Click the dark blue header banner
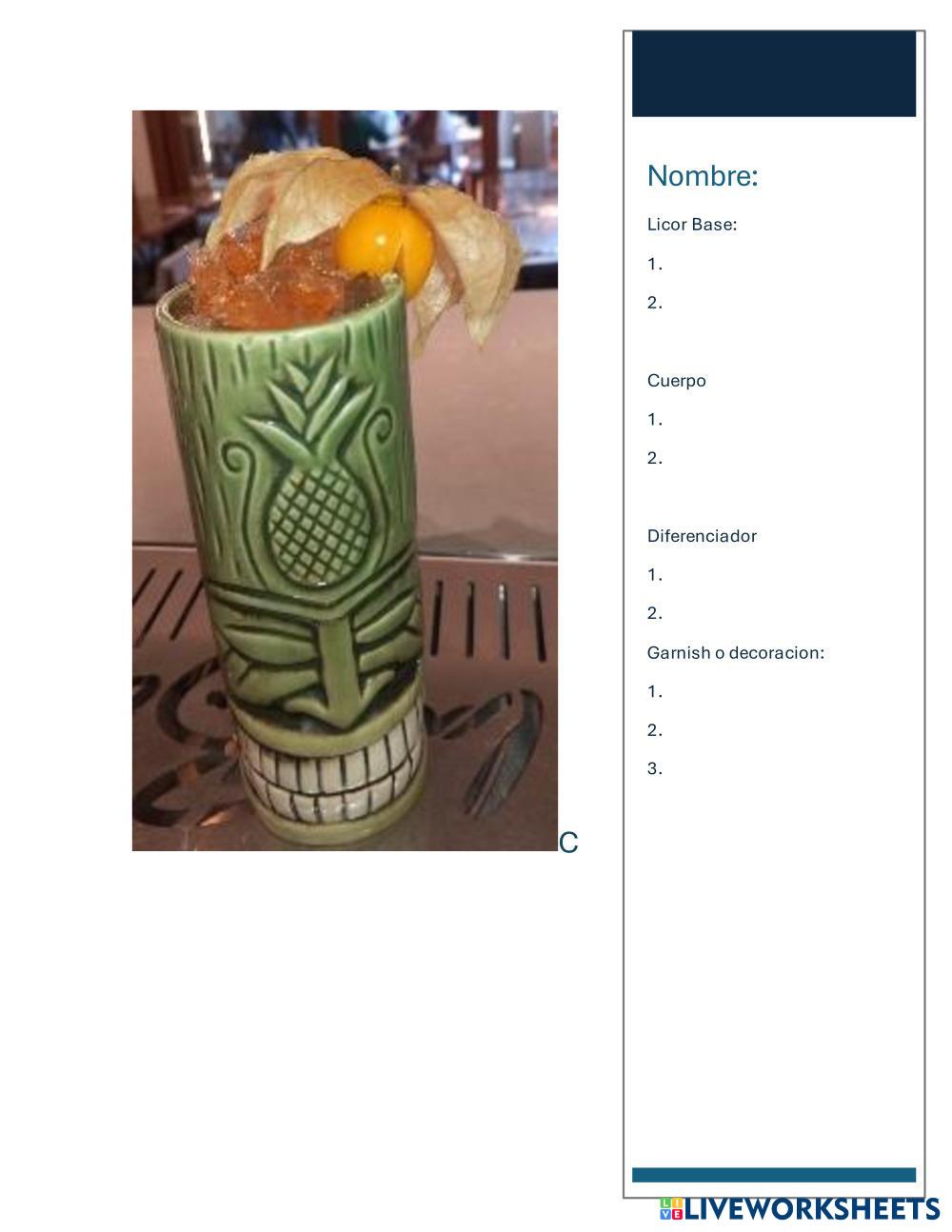Viewport: 952px width, 1232px height. [x=774, y=73]
